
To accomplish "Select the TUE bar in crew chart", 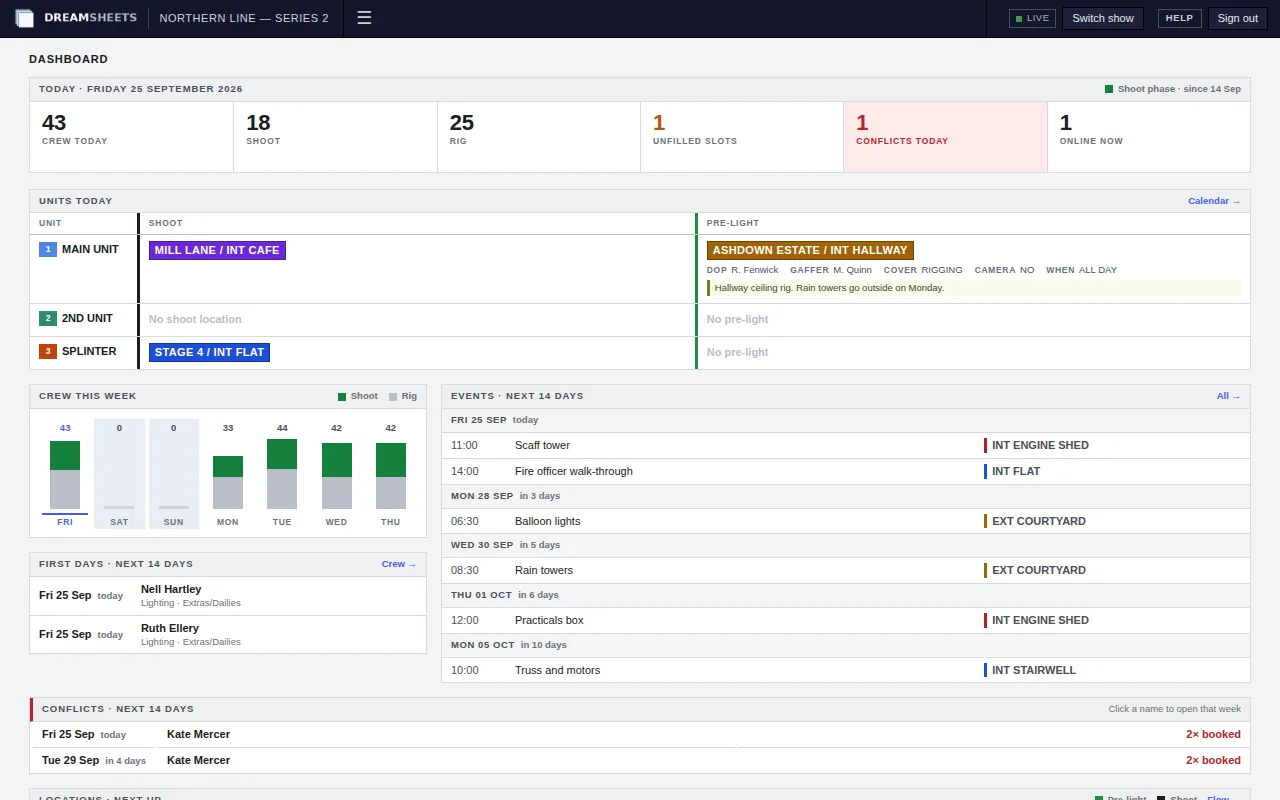I will (x=282, y=474).
